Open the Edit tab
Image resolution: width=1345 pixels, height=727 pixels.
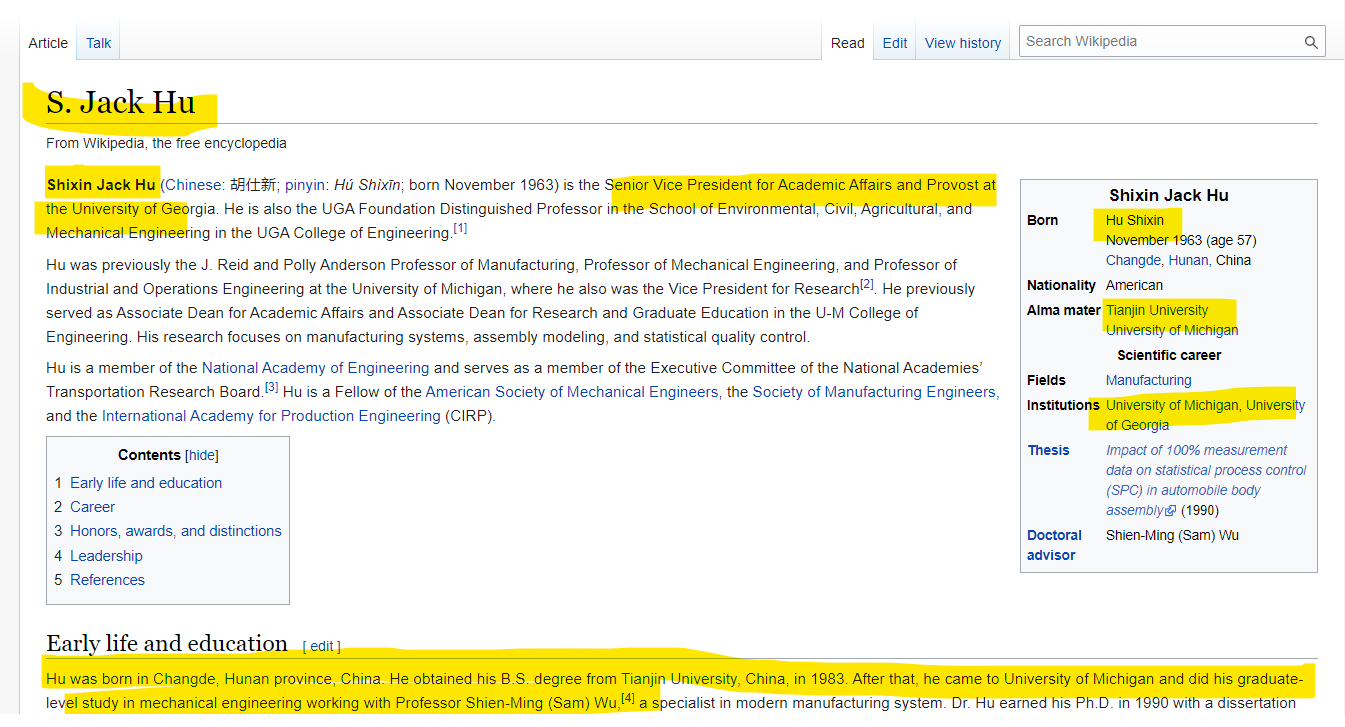coord(895,43)
